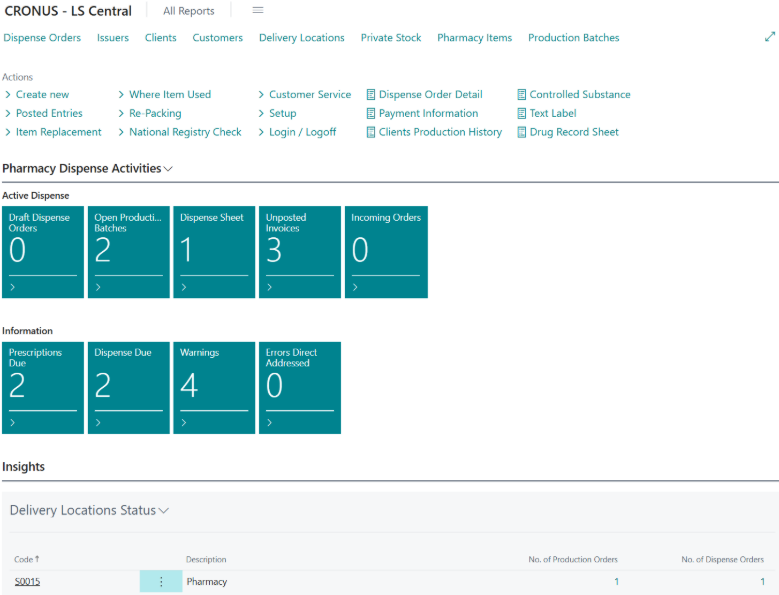Sort by the Code column header
The height and width of the screenshot is (595, 779).
[x=24, y=559]
